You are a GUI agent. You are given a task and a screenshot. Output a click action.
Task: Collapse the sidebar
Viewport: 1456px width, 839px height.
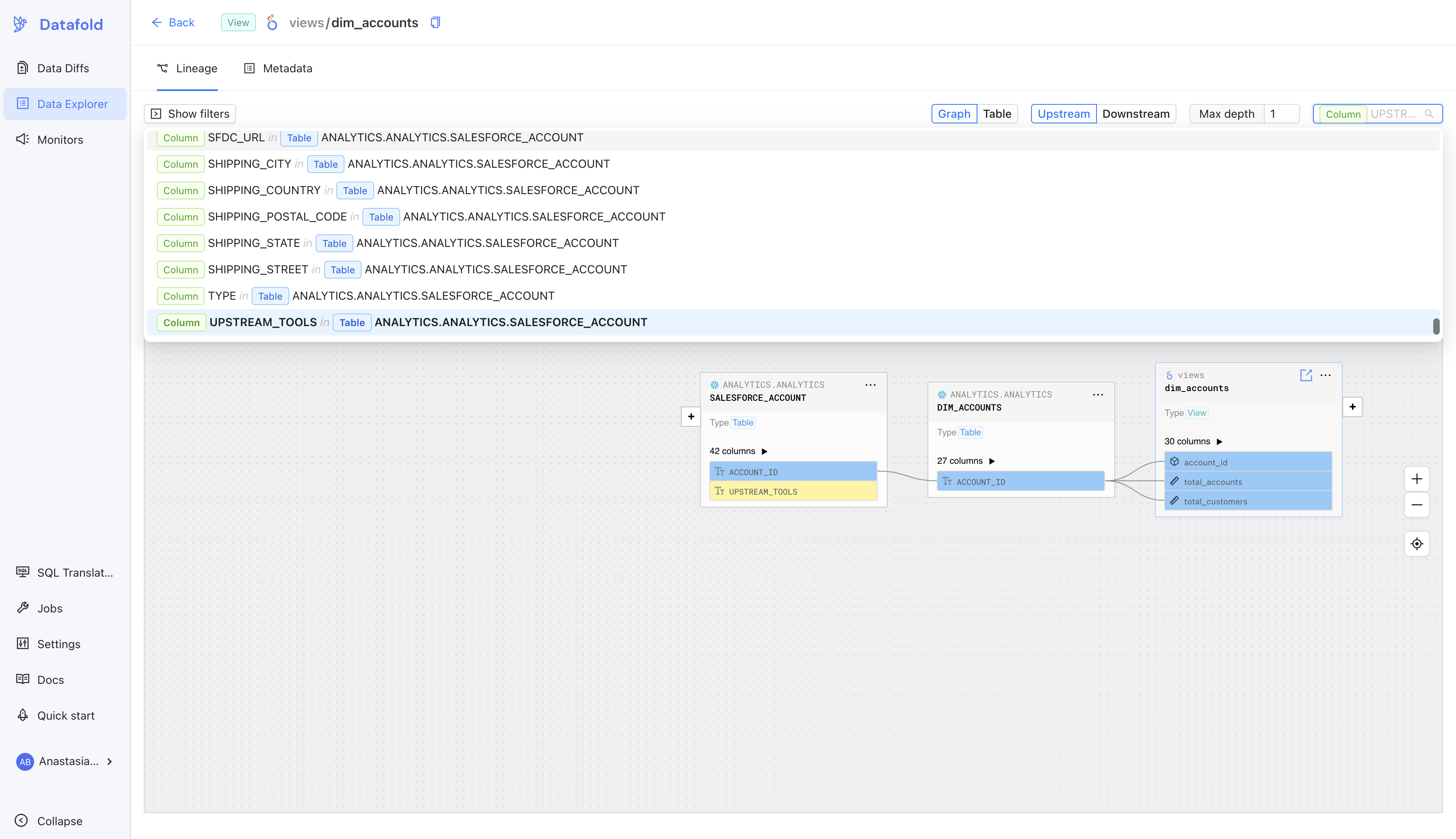[49, 821]
